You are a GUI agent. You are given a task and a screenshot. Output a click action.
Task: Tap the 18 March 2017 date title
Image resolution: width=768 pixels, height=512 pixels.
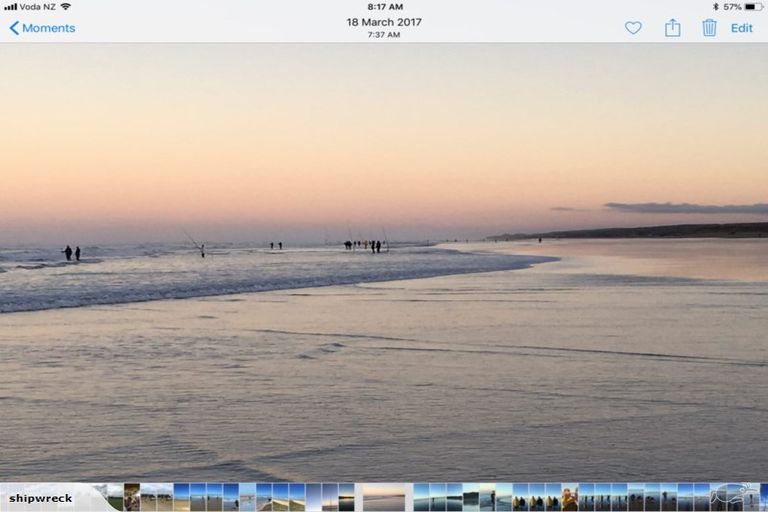click(384, 22)
